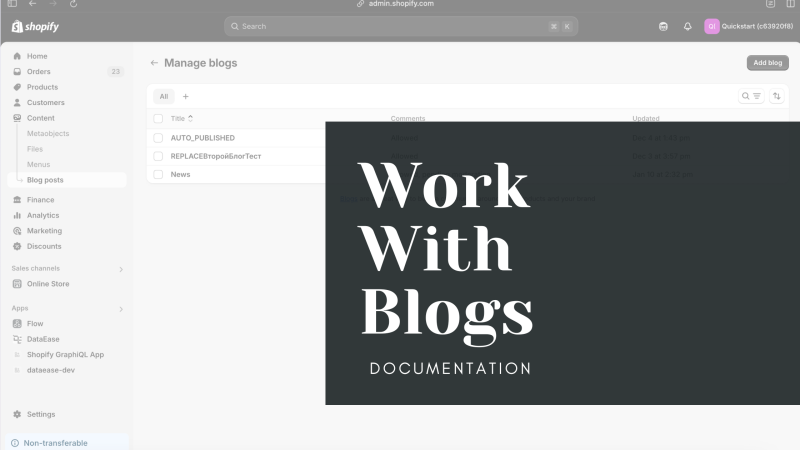The height and width of the screenshot is (450, 800).
Task: Click the Updated column header
Action: pyautogui.click(x=646, y=118)
